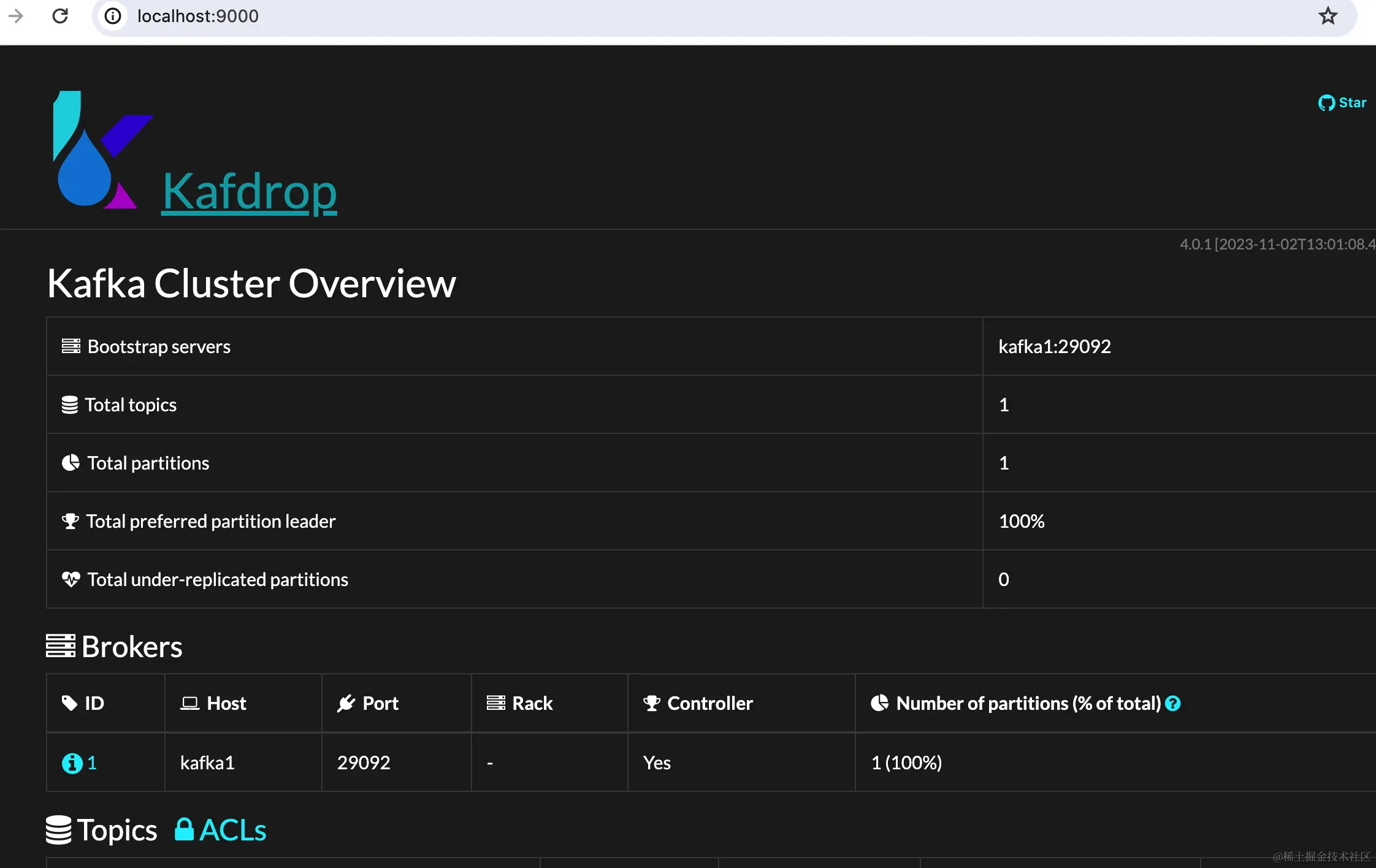Open broker ID 1 details link
Viewport: 1376px width, 868px height.
click(92, 763)
